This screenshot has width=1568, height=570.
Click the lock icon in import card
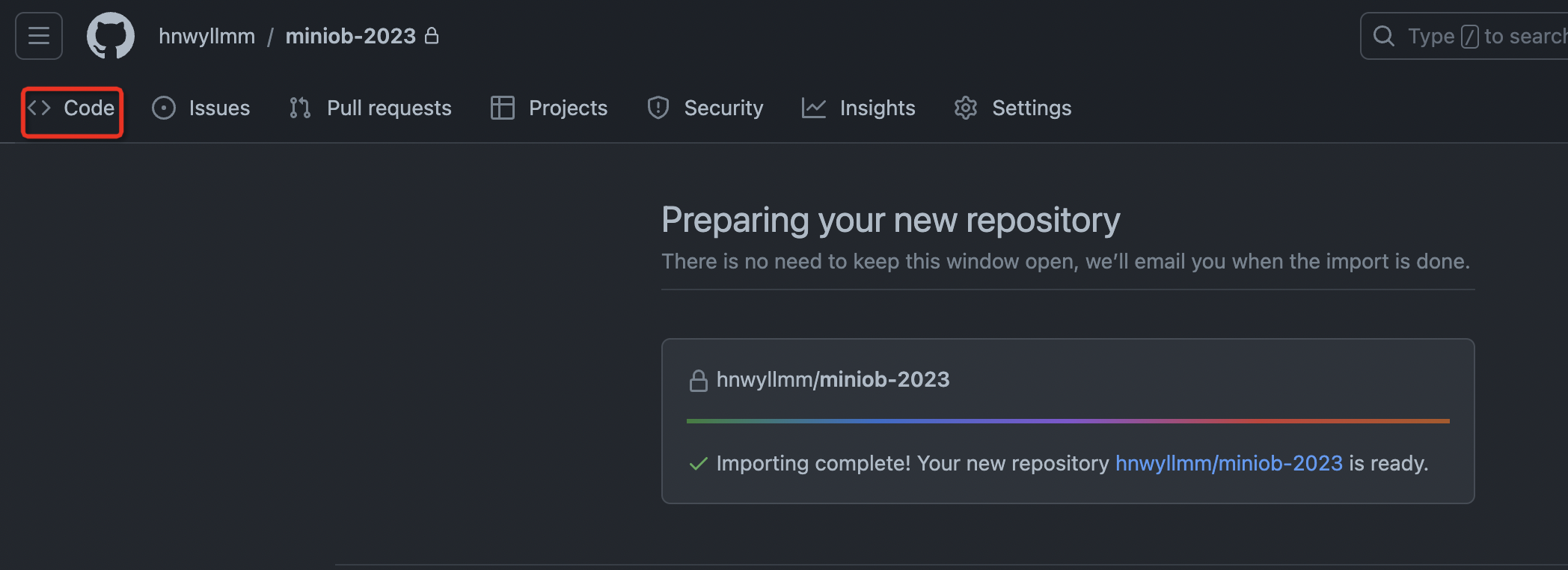[x=698, y=381]
